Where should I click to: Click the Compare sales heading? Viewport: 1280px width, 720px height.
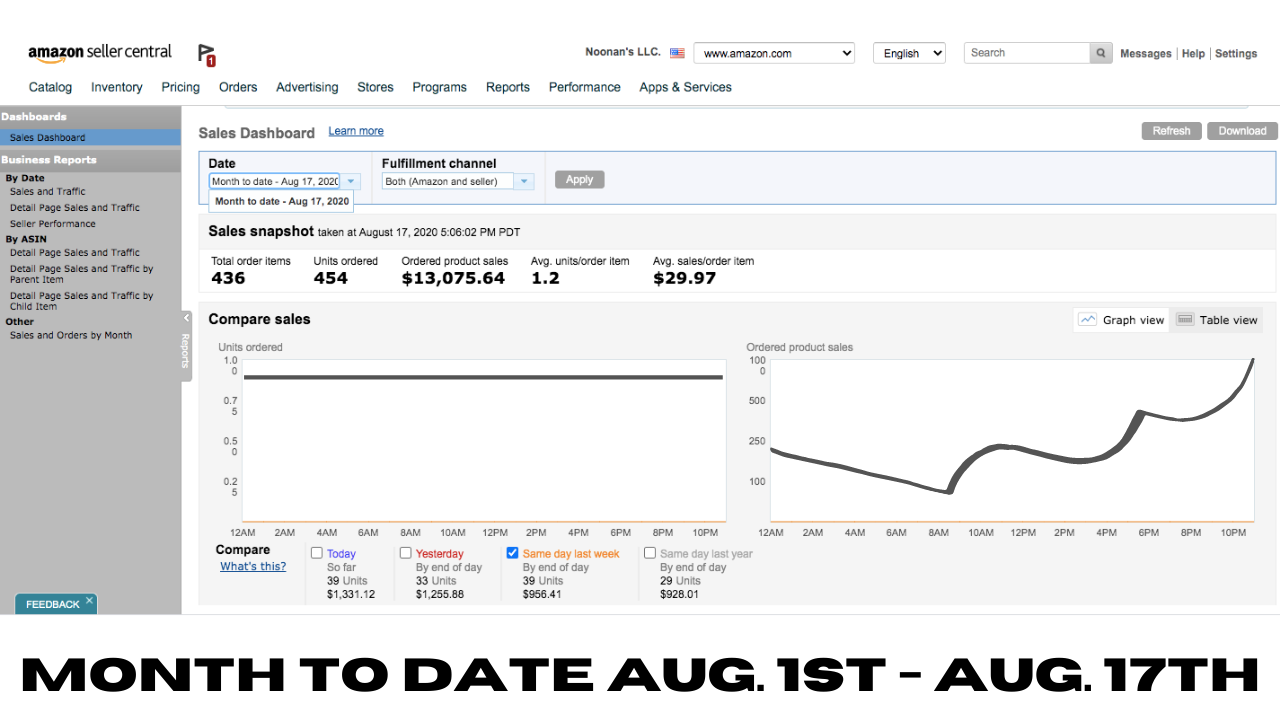click(260, 319)
